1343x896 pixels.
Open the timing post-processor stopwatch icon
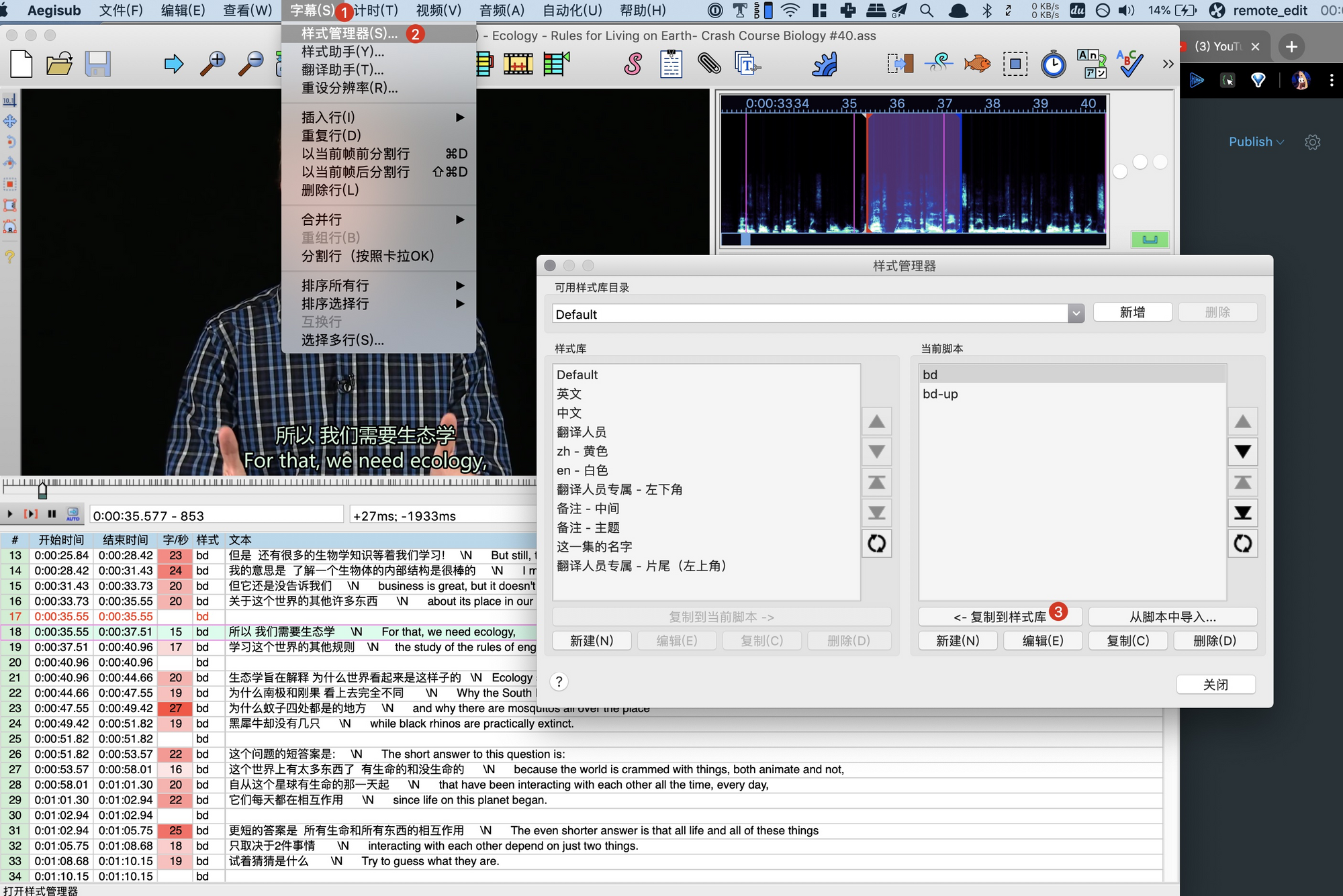click(1053, 64)
